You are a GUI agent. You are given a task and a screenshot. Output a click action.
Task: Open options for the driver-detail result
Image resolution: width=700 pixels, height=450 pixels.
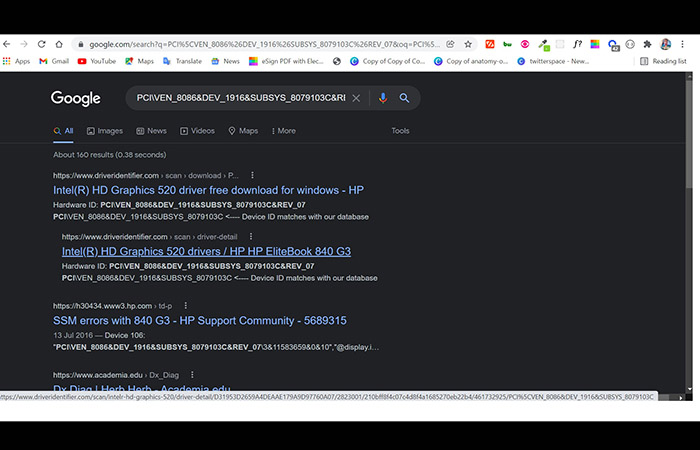[251, 236]
